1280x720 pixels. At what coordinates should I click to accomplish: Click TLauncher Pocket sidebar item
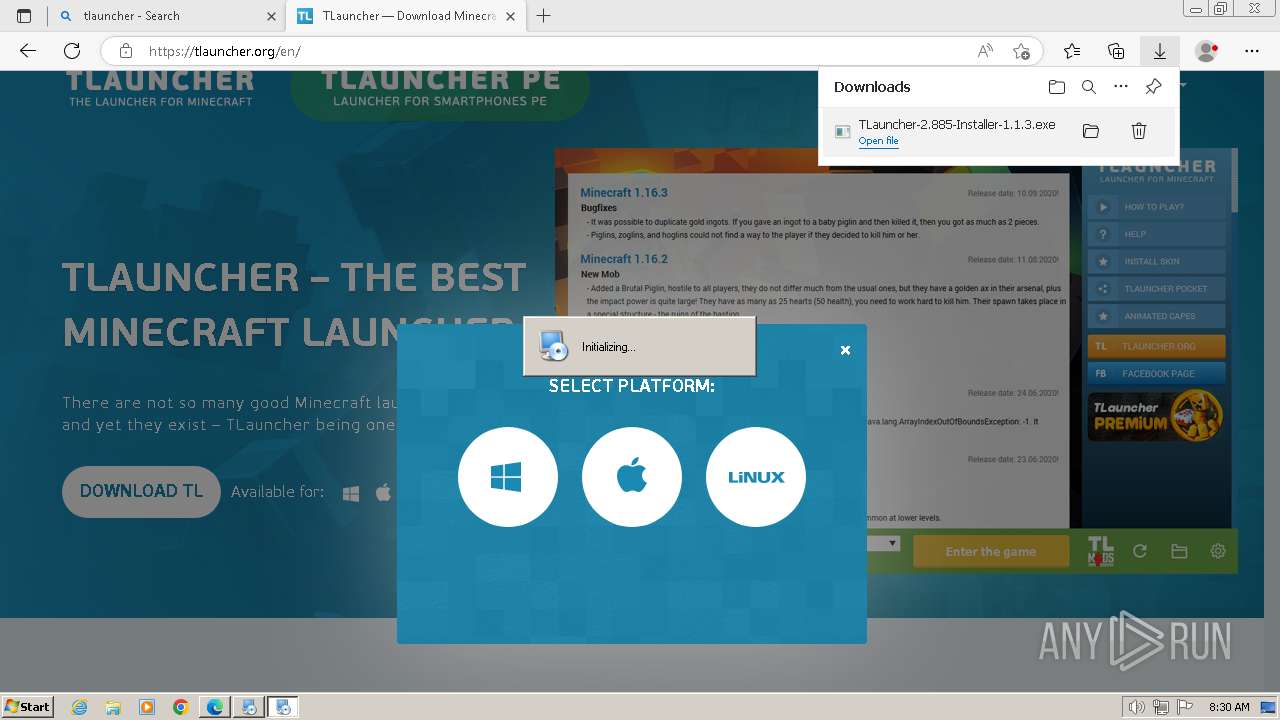tap(1156, 289)
